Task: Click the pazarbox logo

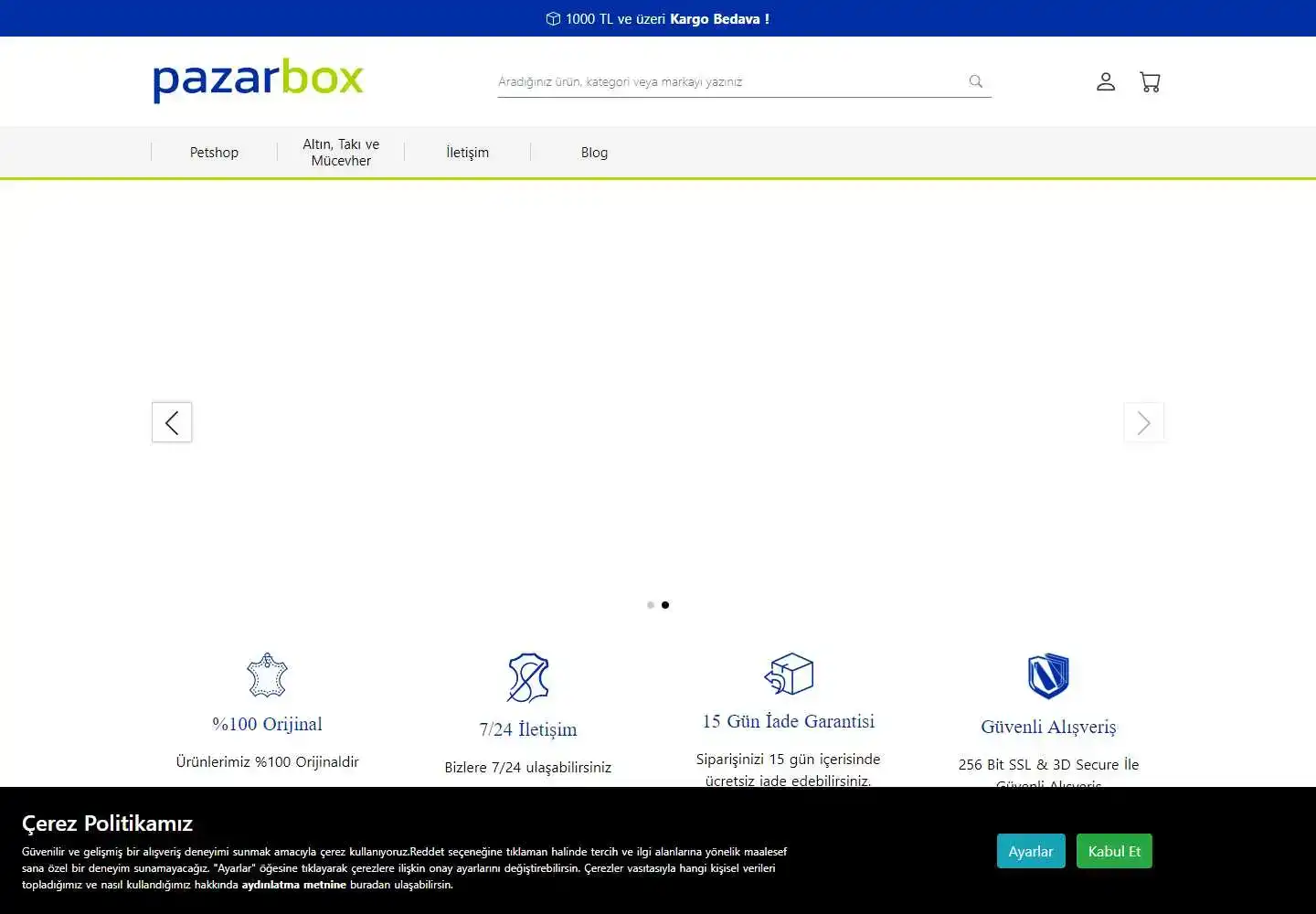Action: coord(258,80)
